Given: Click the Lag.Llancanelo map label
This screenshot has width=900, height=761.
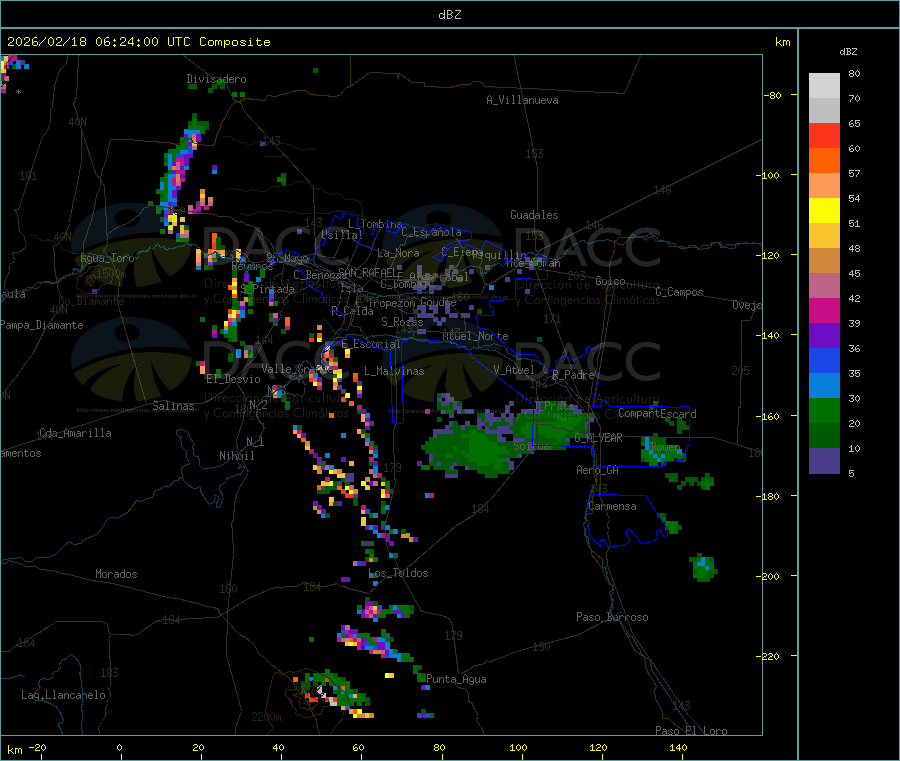Looking at the screenshot, I should click(63, 695).
